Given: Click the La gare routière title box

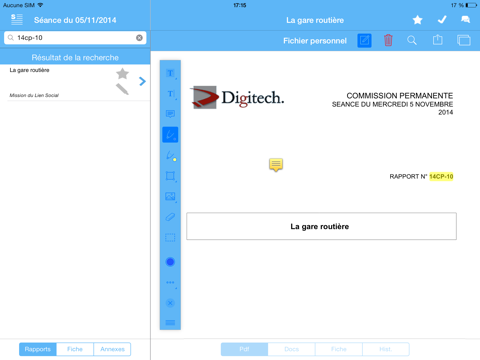Looking at the screenshot, I should coord(321,226).
